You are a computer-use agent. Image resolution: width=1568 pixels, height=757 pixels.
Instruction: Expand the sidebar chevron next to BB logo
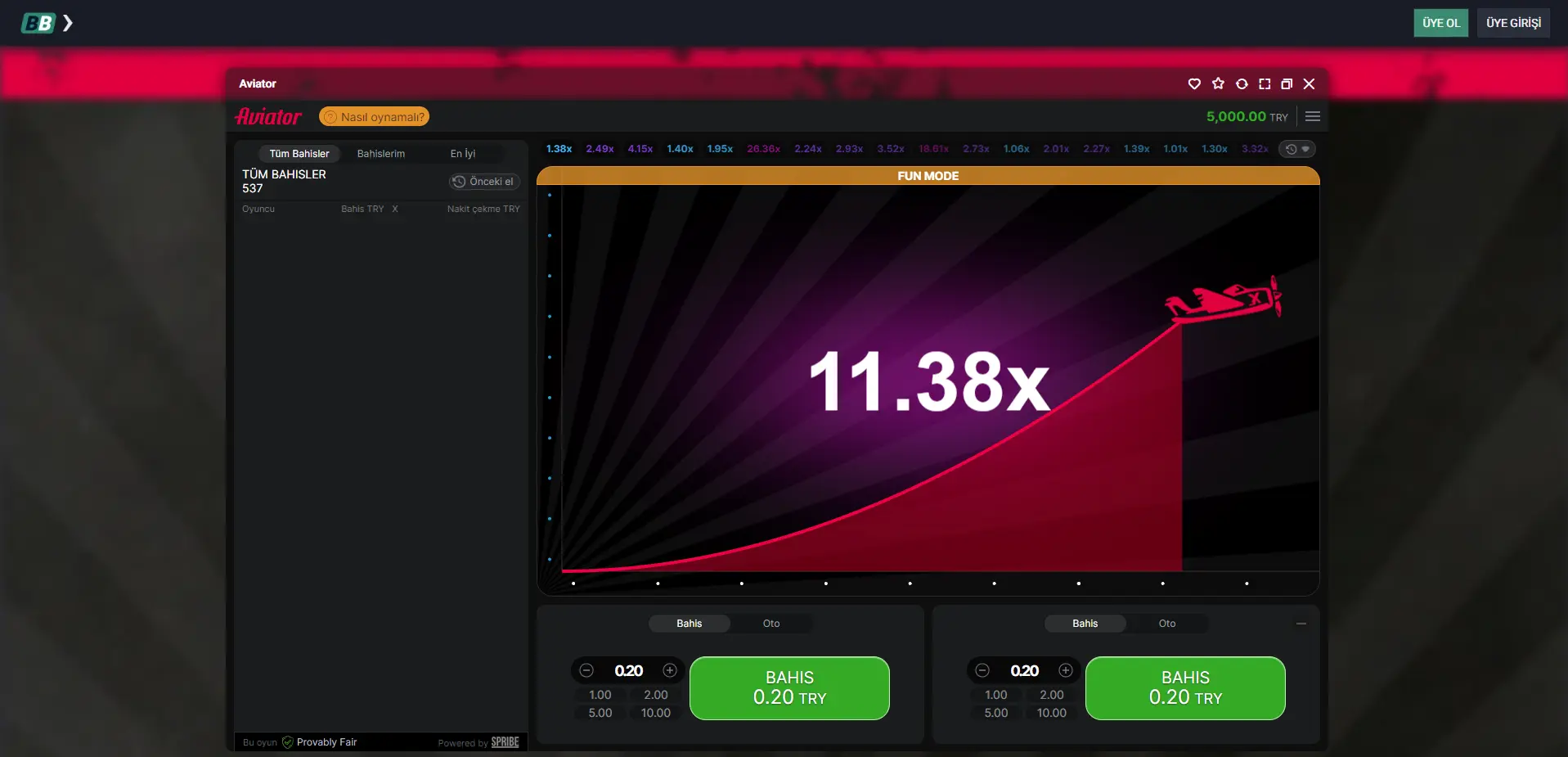pos(68,23)
